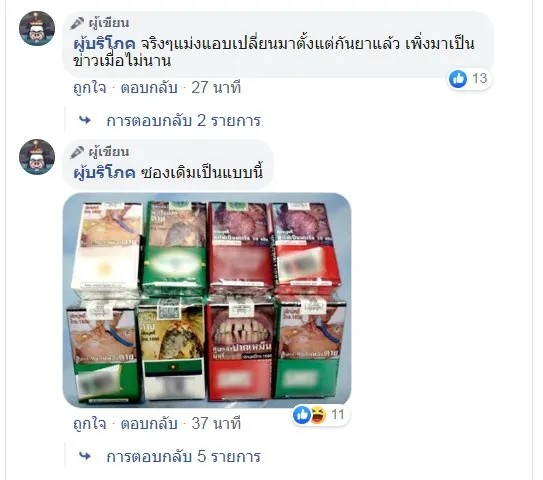Expand การตอบกลับ 5 รายการ replies
This screenshot has width=543, height=480.
tap(184, 456)
